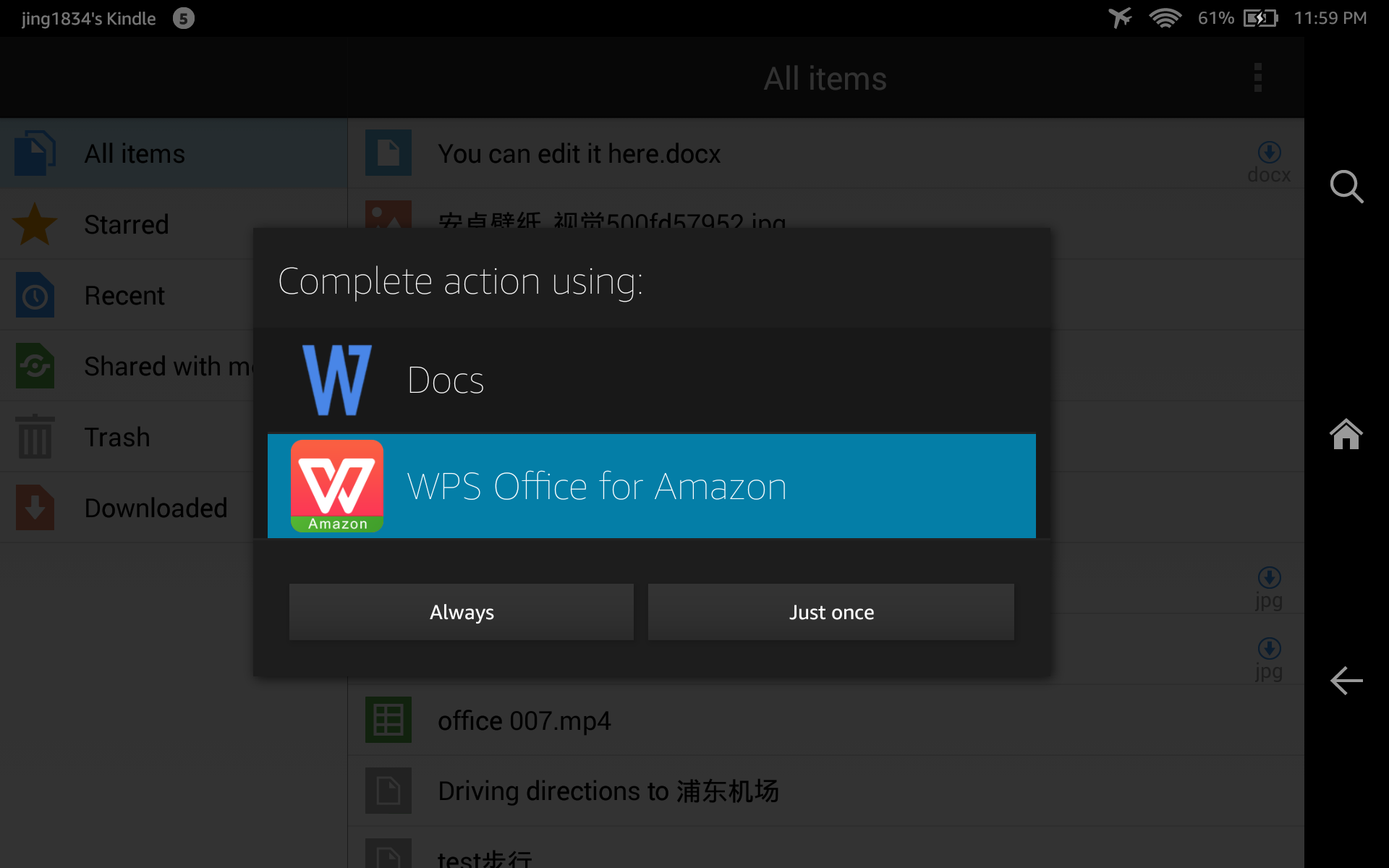Image resolution: width=1389 pixels, height=868 pixels.
Task: Tap the back arrow icon
Action: click(x=1345, y=681)
